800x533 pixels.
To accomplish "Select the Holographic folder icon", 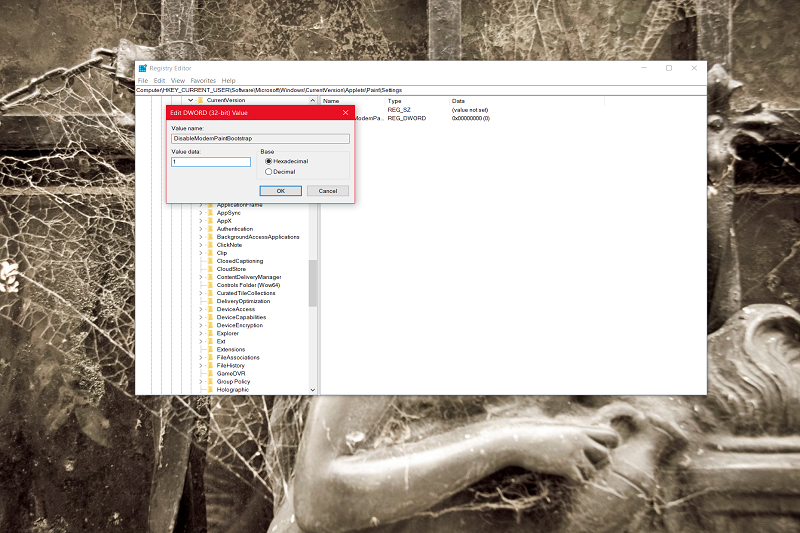I will click(210, 389).
